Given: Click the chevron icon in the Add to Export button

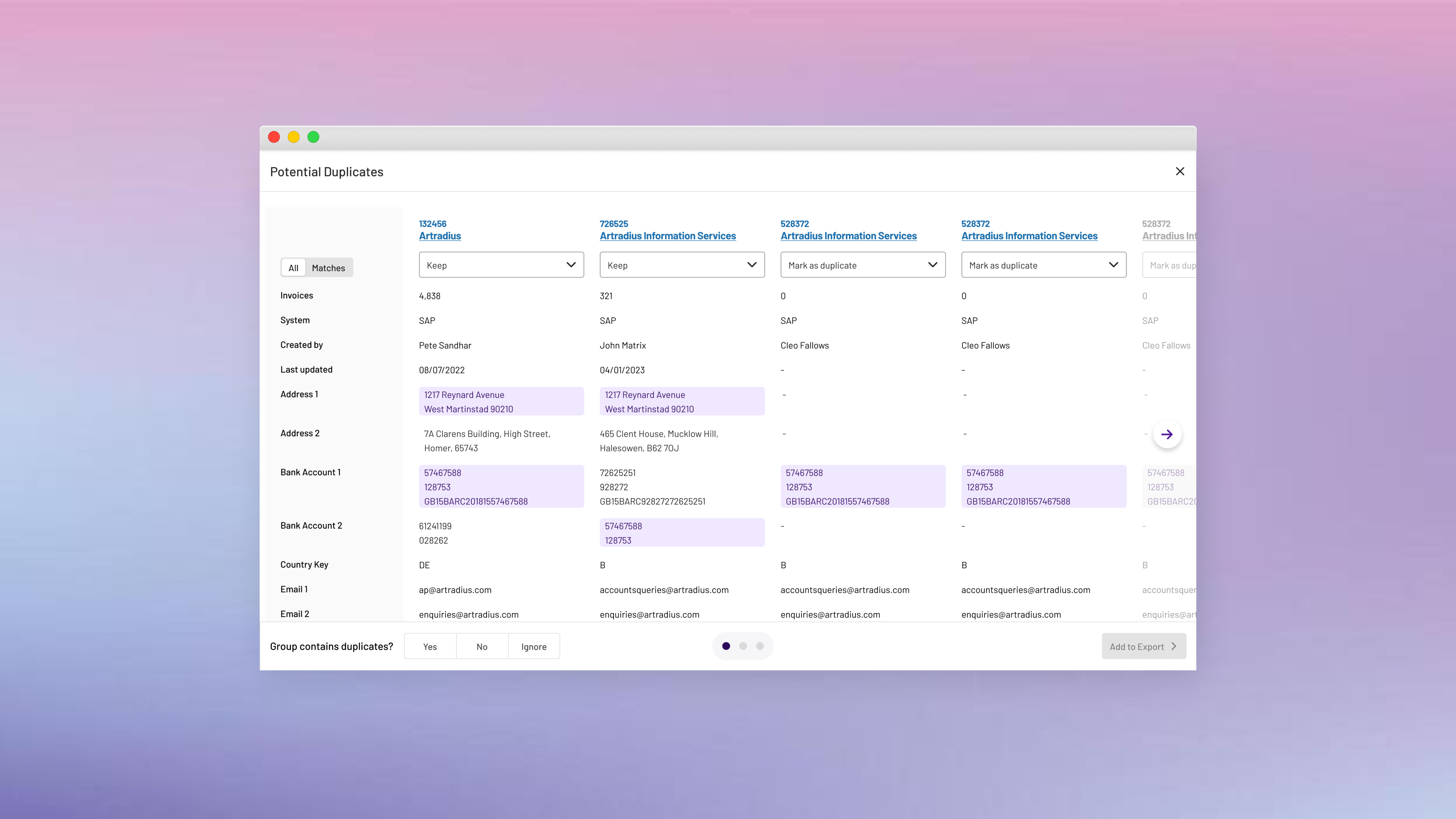Looking at the screenshot, I should coord(1174,646).
